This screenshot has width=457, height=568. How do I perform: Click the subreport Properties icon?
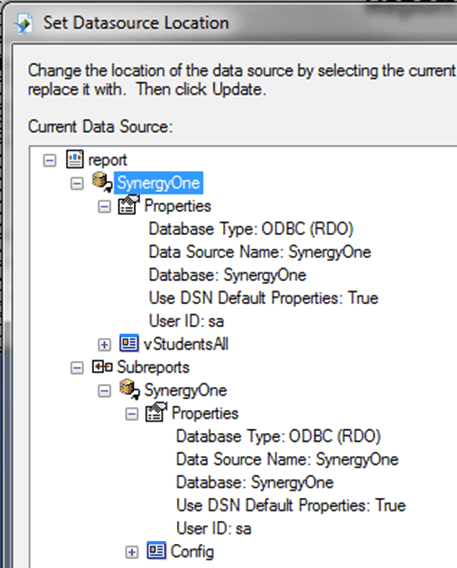tap(156, 413)
